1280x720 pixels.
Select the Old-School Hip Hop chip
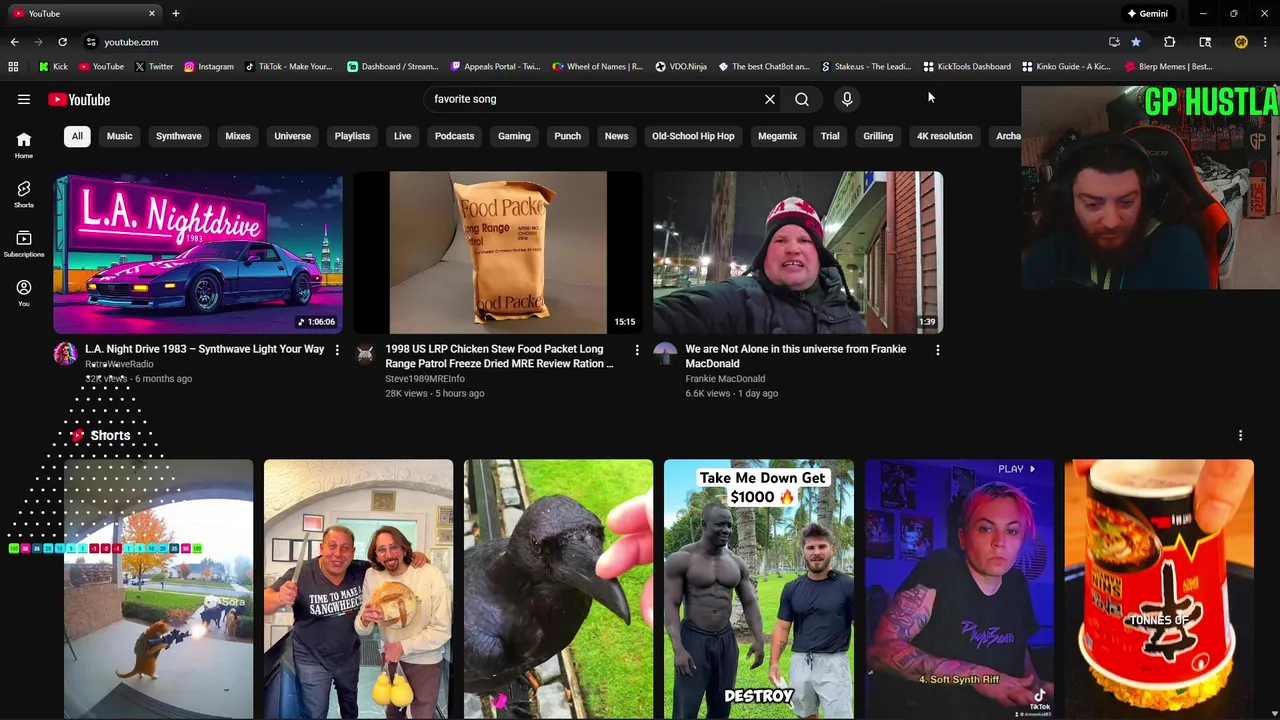[693, 136]
